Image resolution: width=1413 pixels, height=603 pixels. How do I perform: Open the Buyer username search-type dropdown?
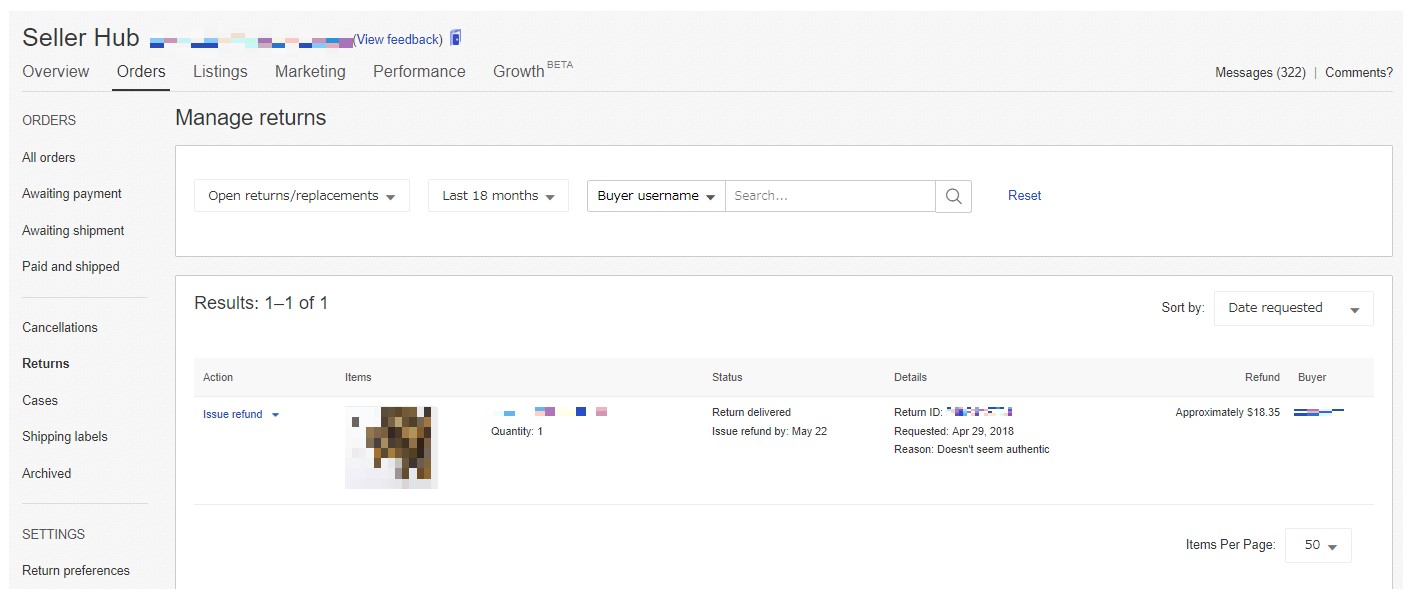[656, 196]
